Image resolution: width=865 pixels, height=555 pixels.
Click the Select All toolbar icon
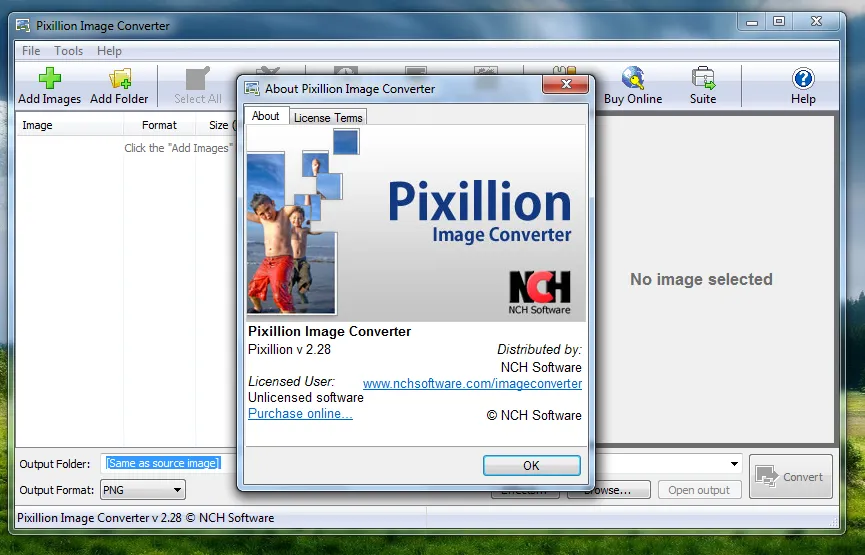198,86
